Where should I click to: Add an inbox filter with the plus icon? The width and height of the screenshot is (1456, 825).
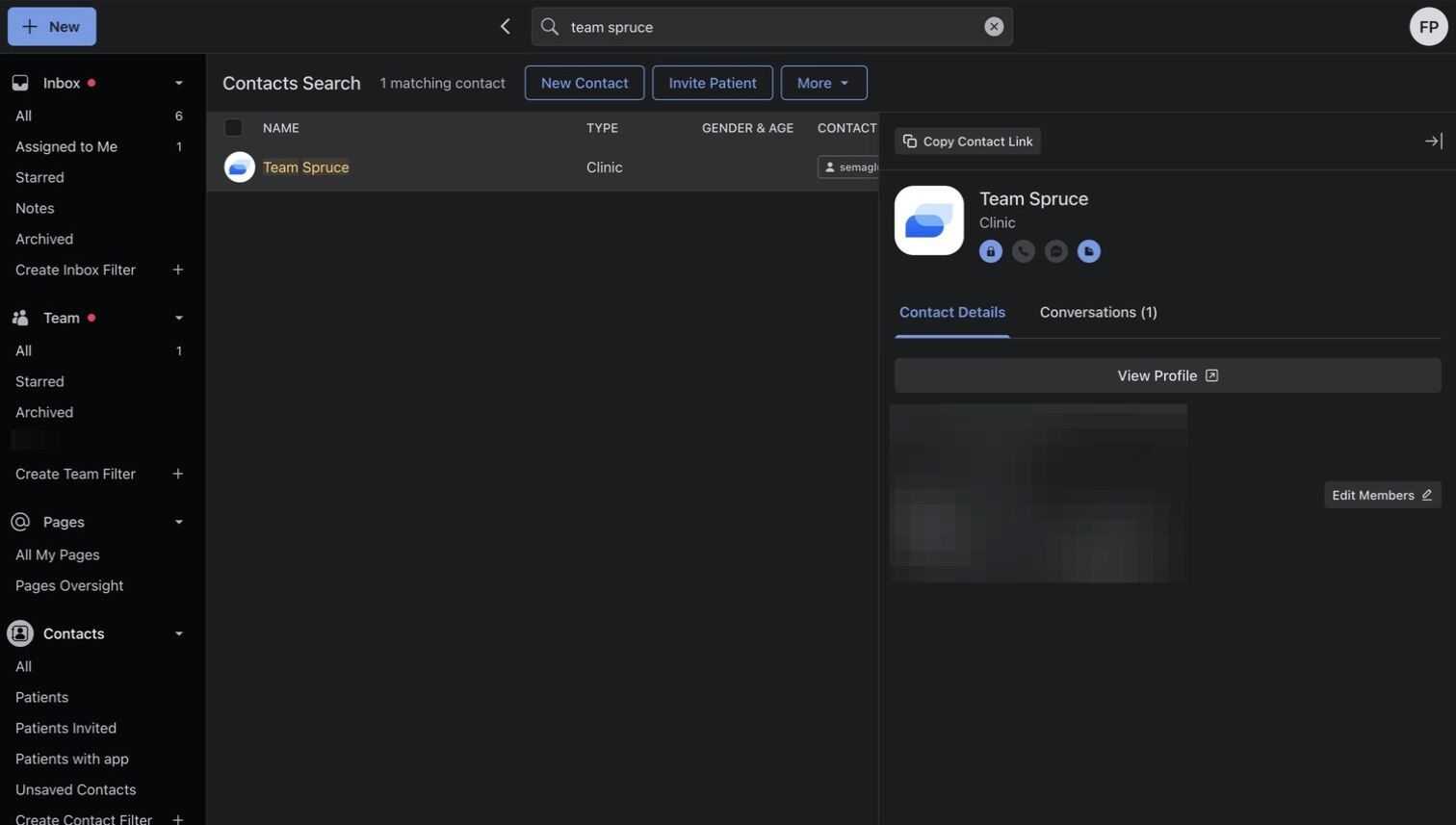click(178, 270)
